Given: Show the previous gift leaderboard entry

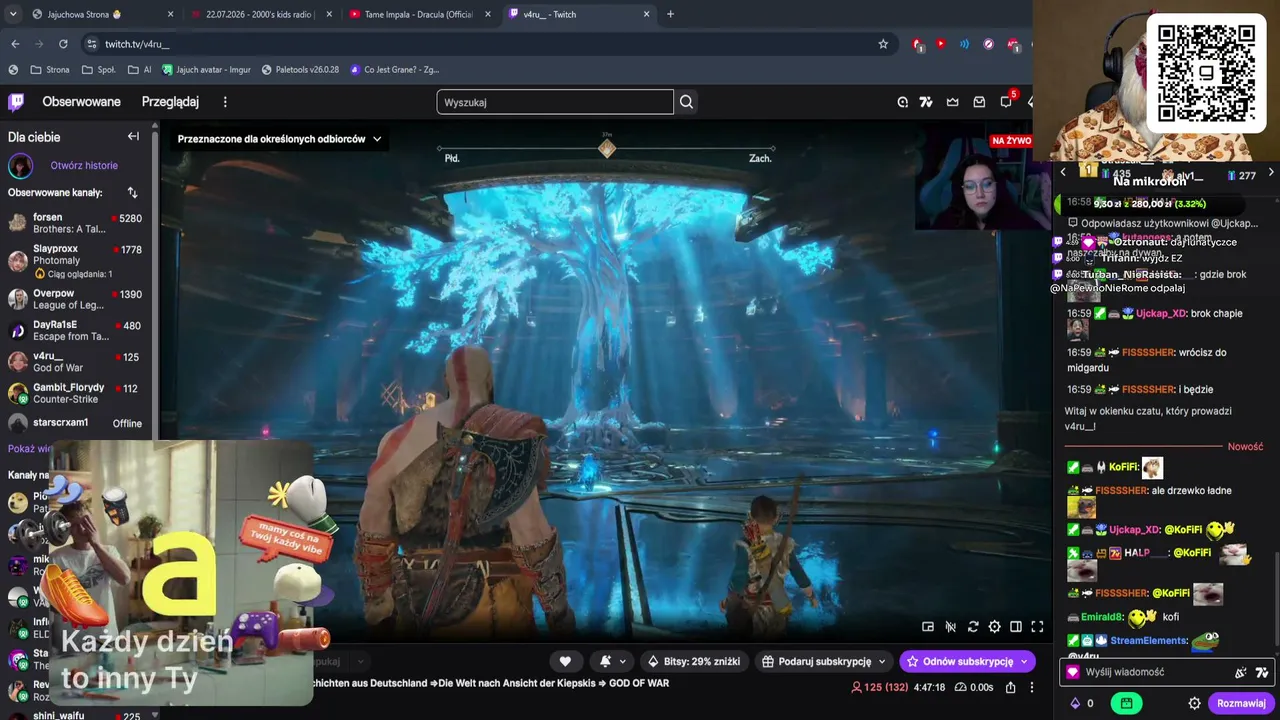Looking at the screenshot, I should (1063, 173).
